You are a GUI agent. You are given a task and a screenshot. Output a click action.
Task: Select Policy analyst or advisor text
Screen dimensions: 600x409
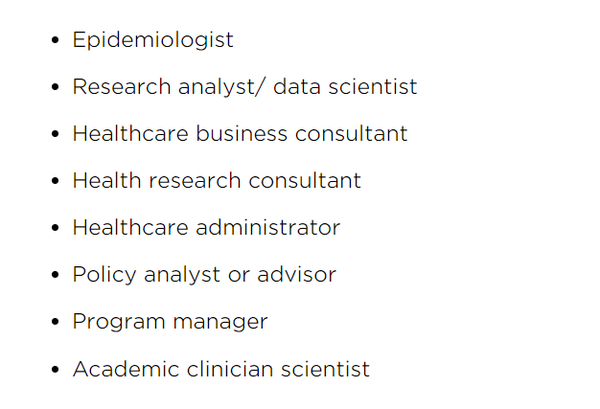pos(204,275)
